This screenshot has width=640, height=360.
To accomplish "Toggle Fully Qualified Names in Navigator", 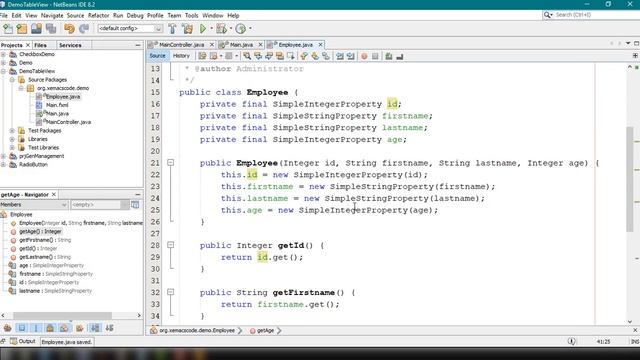I will click(80, 328).
